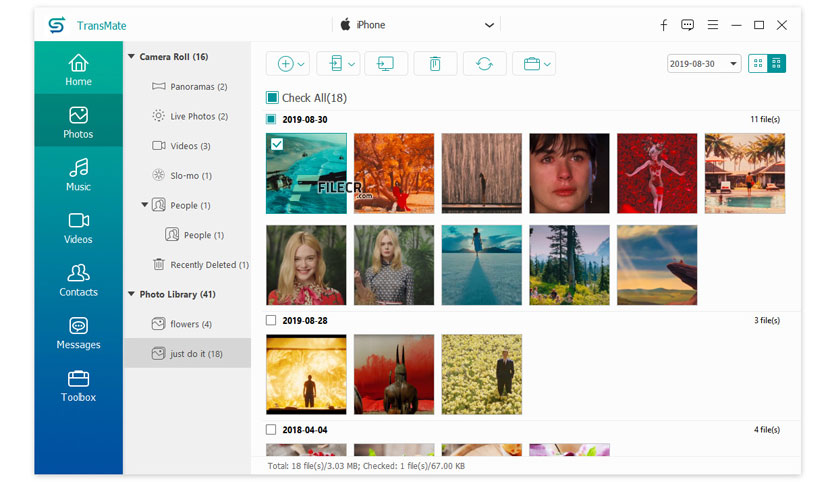Image resolution: width=836 pixels, height=484 pixels.
Task: Select the woman walking on ice photo
Action: click(481, 265)
